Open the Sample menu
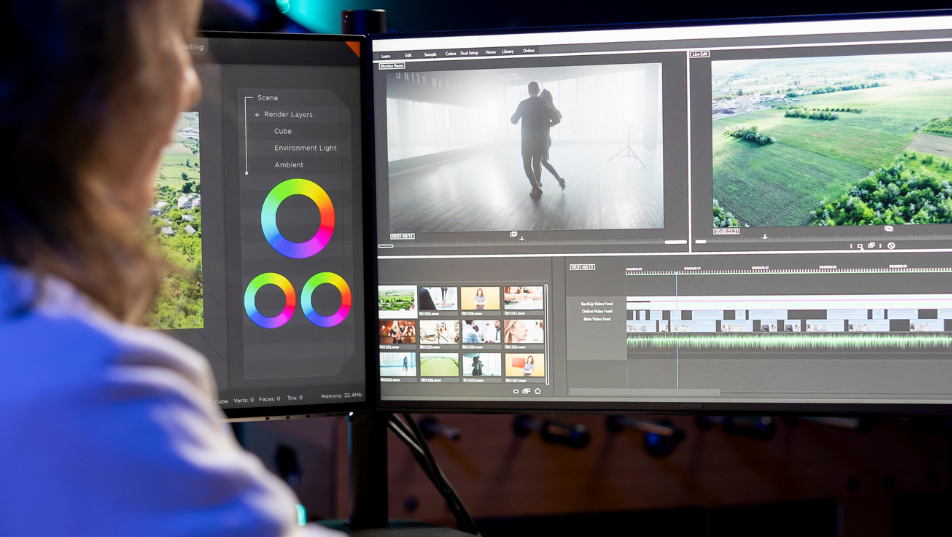The height and width of the screenshot is (537, 952). click(x=430, y=54)
